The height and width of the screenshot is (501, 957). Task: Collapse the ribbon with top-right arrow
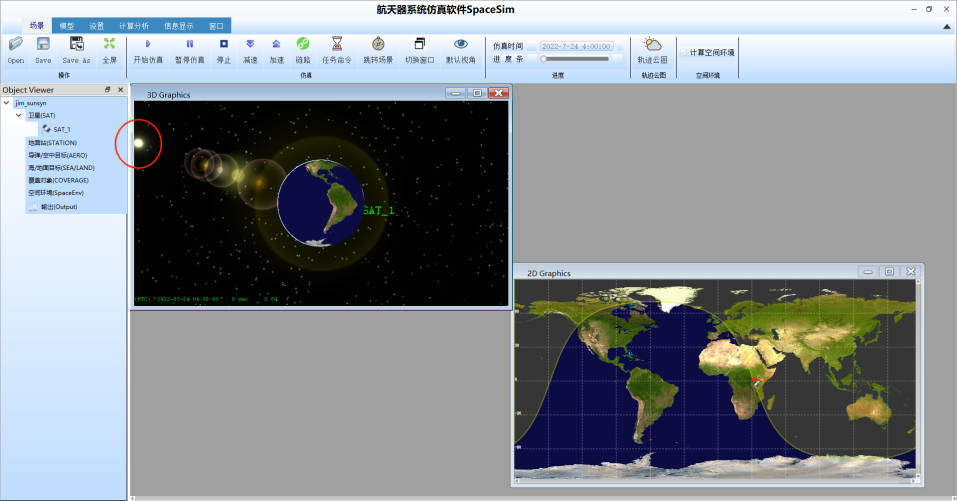[947, 26]
